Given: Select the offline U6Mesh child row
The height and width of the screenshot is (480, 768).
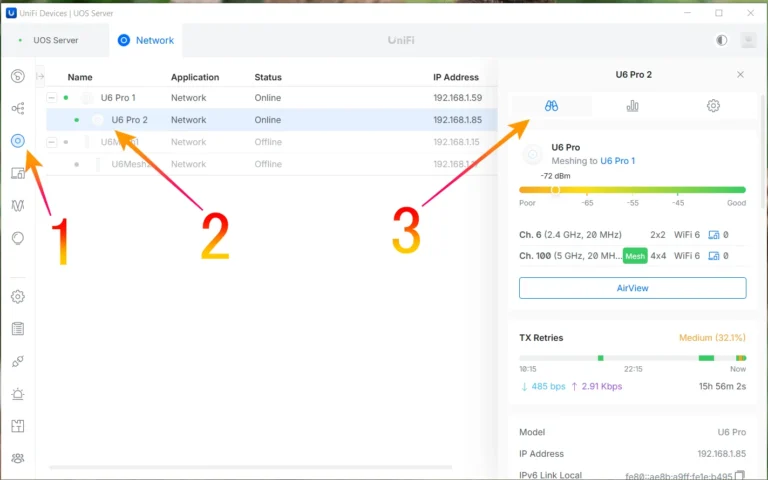Looking at the screenshot, I should [x=272, y=164].
